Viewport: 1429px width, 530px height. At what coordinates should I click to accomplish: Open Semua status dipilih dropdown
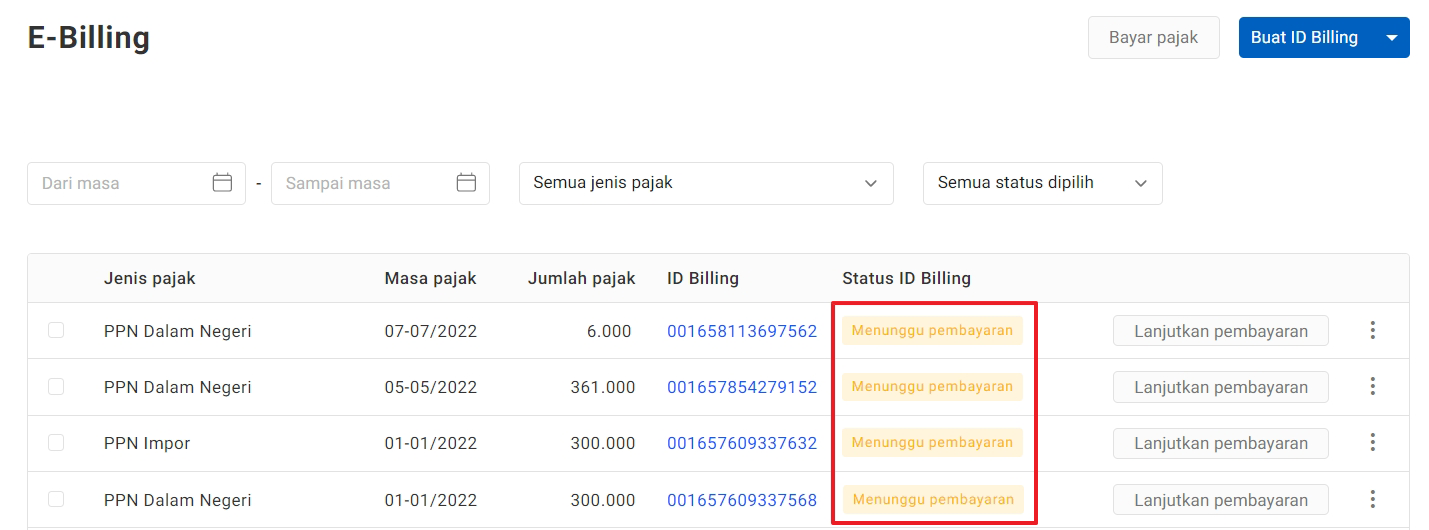coord(1042,183)
